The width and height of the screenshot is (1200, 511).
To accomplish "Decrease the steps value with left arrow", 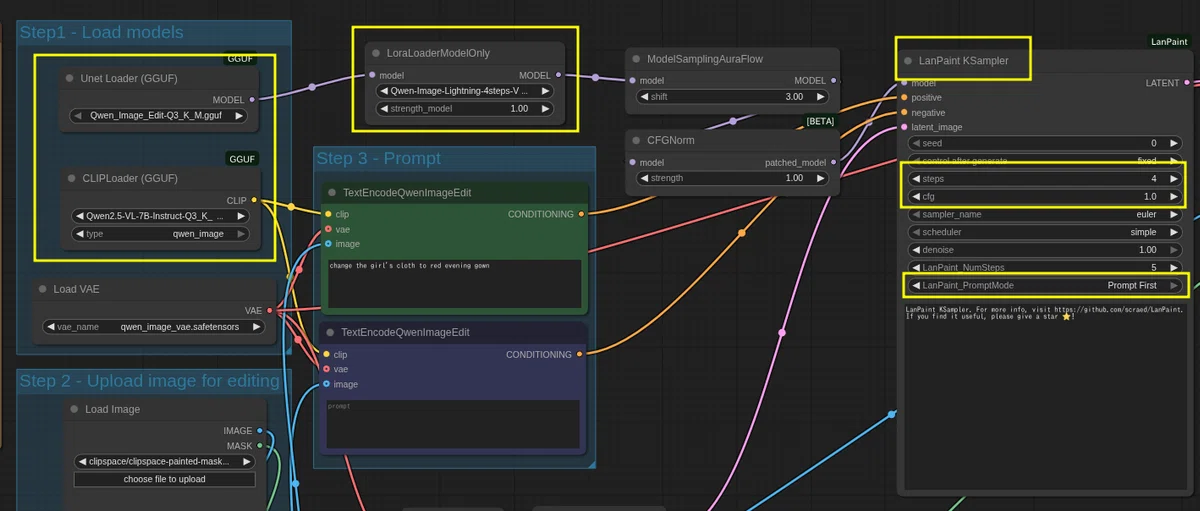I will tap(915, 179).
